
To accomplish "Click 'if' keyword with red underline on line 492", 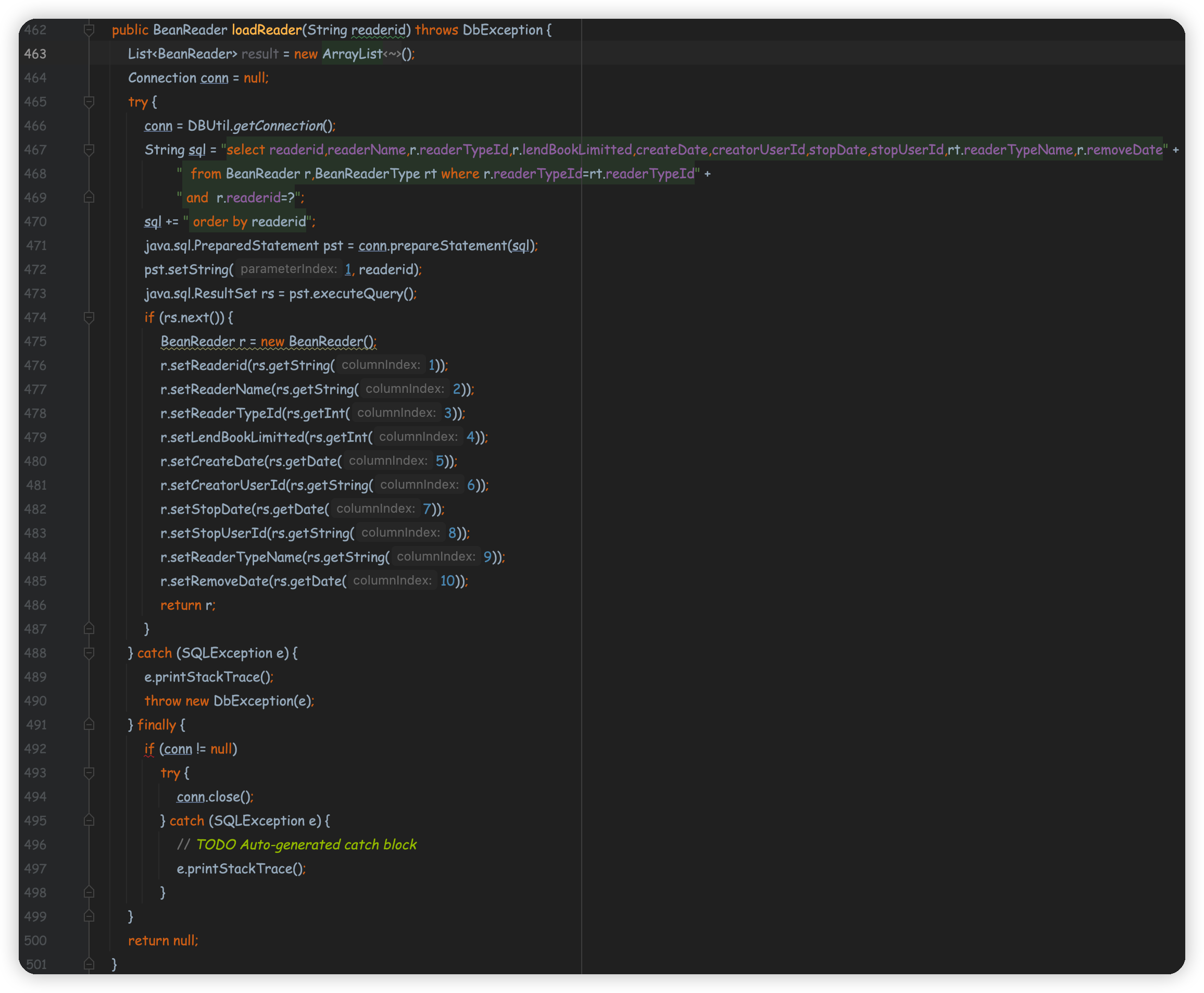I will (149, 749).
